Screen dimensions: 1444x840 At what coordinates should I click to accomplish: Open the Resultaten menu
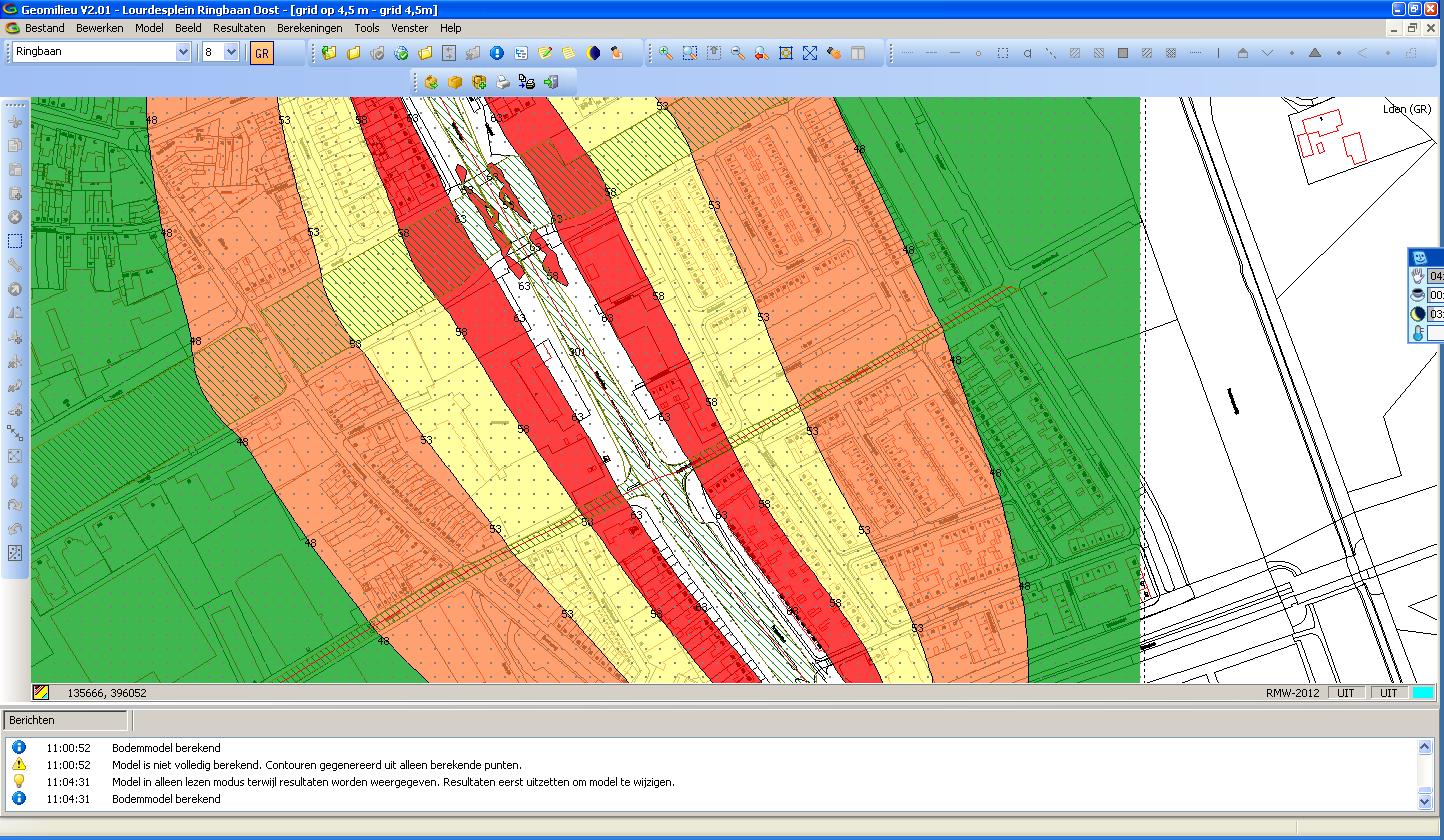tap(239, 28)
